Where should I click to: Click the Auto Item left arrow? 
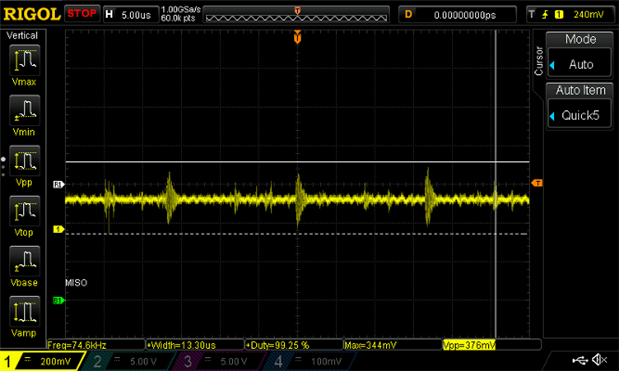click(552, 116)
